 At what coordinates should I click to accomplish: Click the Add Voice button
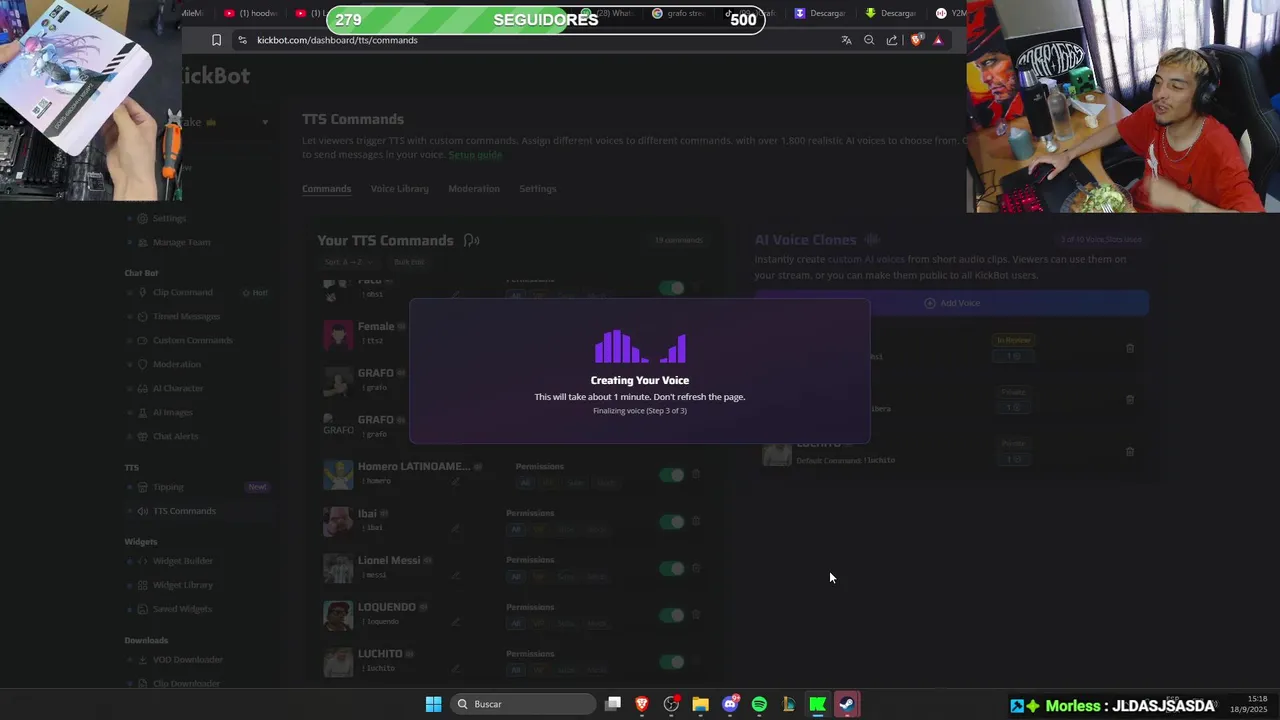952,303
